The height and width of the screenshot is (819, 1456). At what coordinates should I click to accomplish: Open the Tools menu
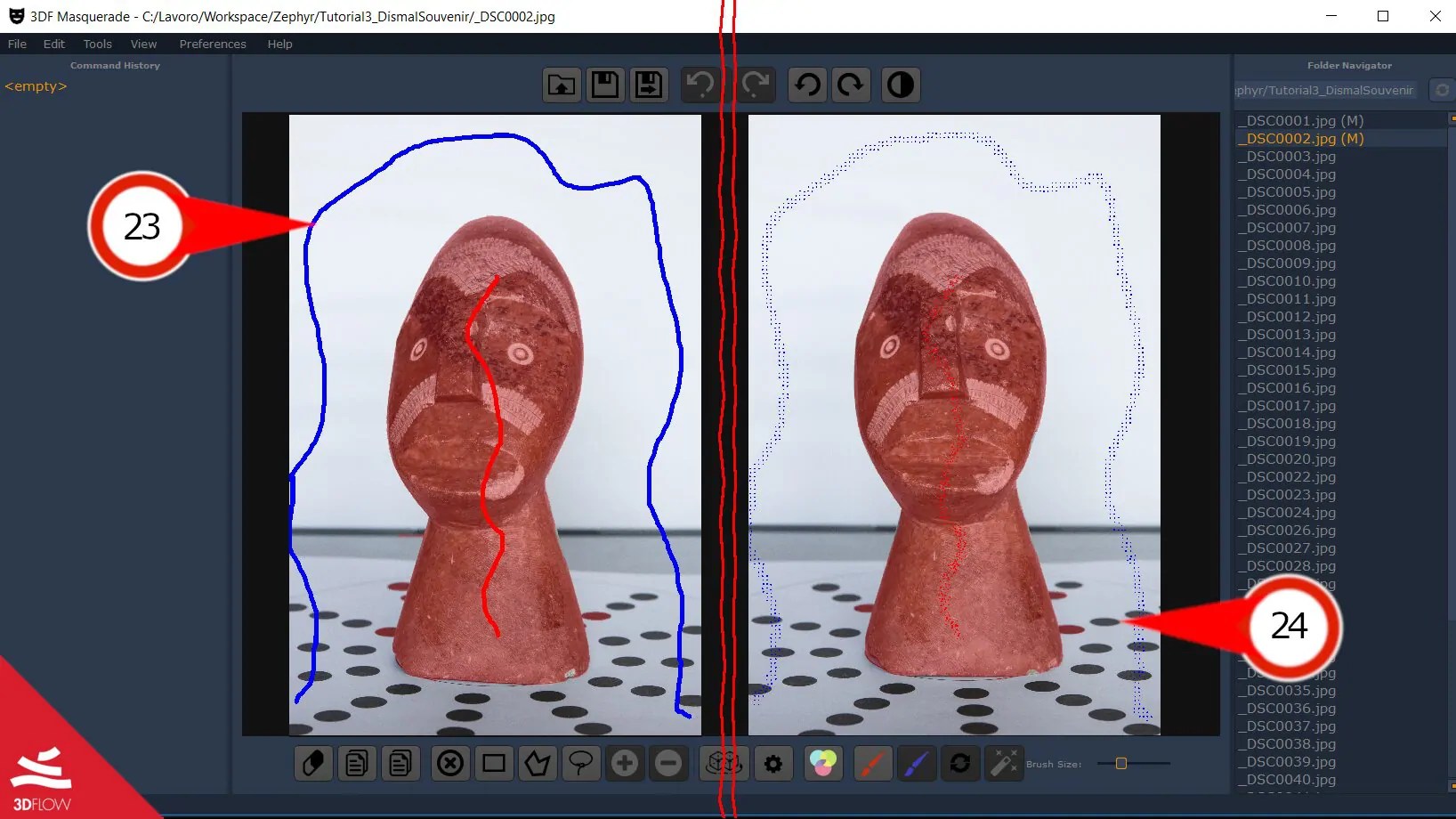(97, 44)
